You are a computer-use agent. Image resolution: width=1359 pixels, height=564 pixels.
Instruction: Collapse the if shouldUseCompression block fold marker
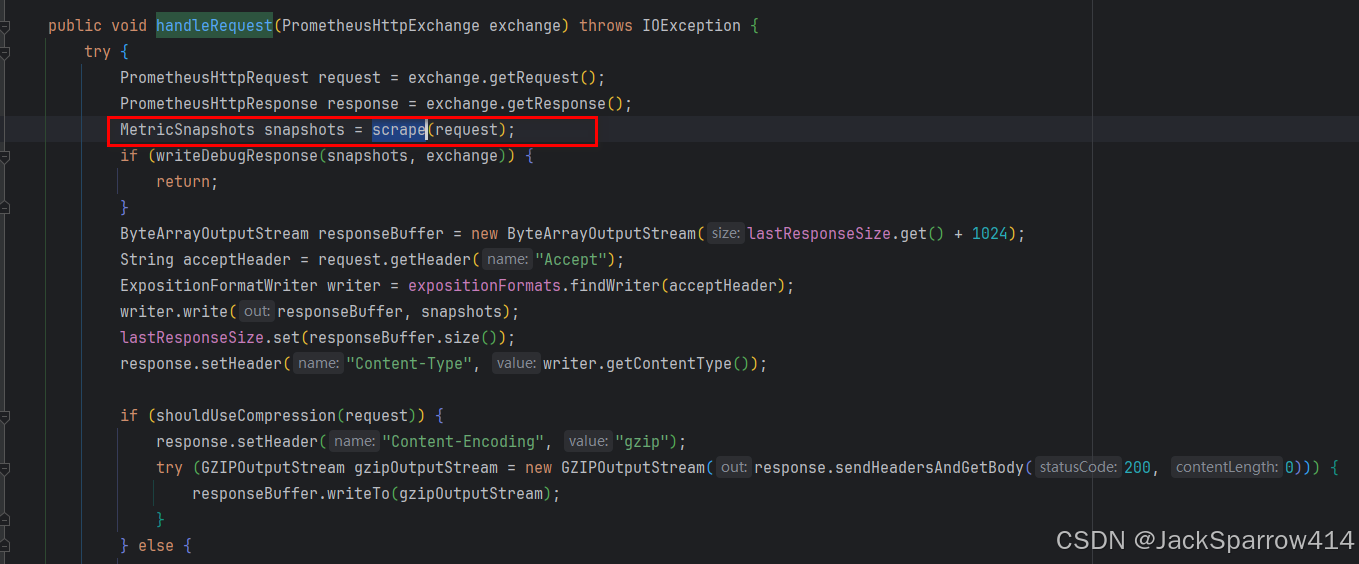point(4,416)
